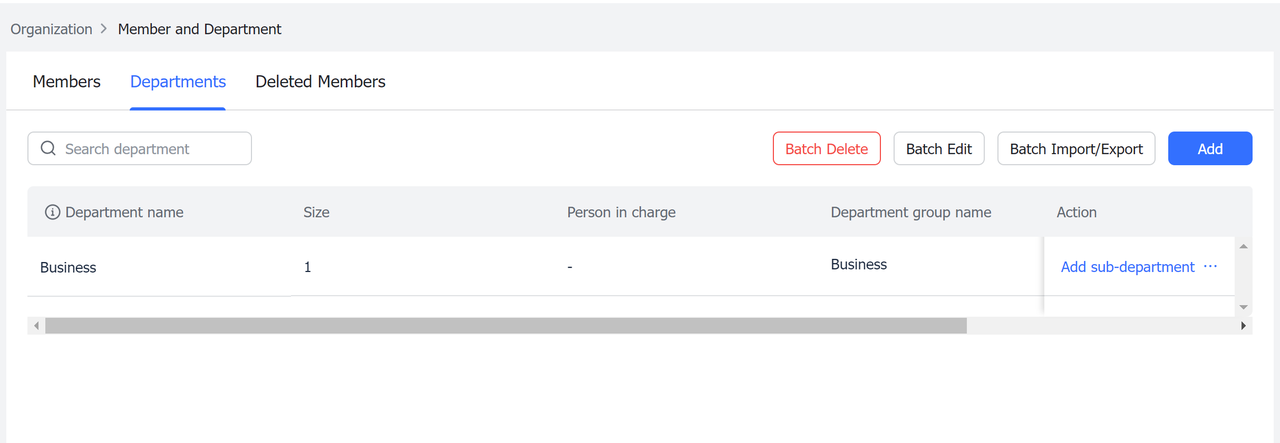This screenshot has height=443, width=1280.
Task: Click the info icon beside Department name
Action: coord(53,212)
